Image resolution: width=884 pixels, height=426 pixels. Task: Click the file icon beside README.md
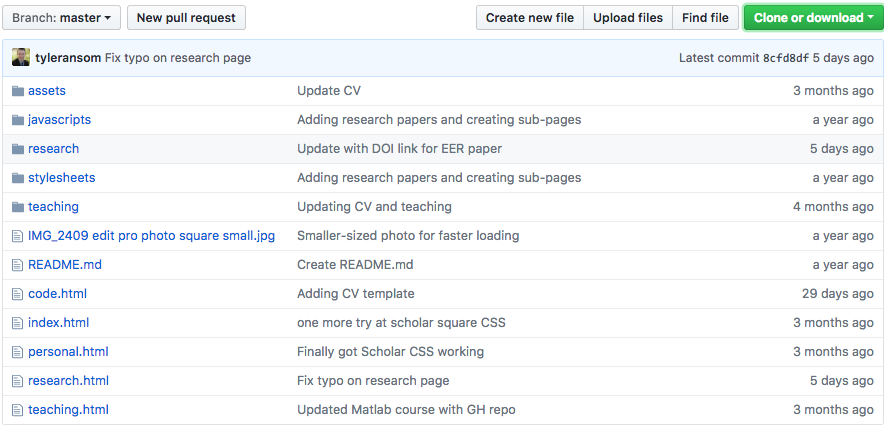pyautogui.click(x=17, y=265)
